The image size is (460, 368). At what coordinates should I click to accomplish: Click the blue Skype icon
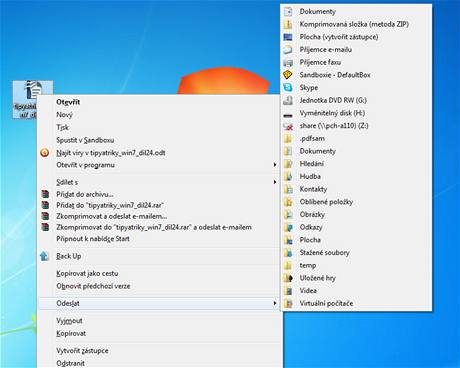click(288, 88)
